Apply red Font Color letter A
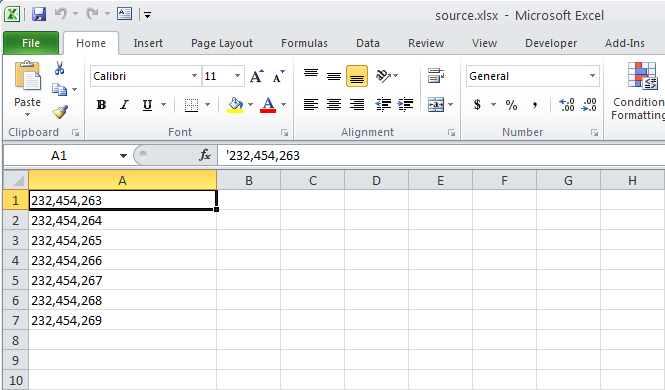The width and height of the screenshot is (665, 390). click(268, 105)
